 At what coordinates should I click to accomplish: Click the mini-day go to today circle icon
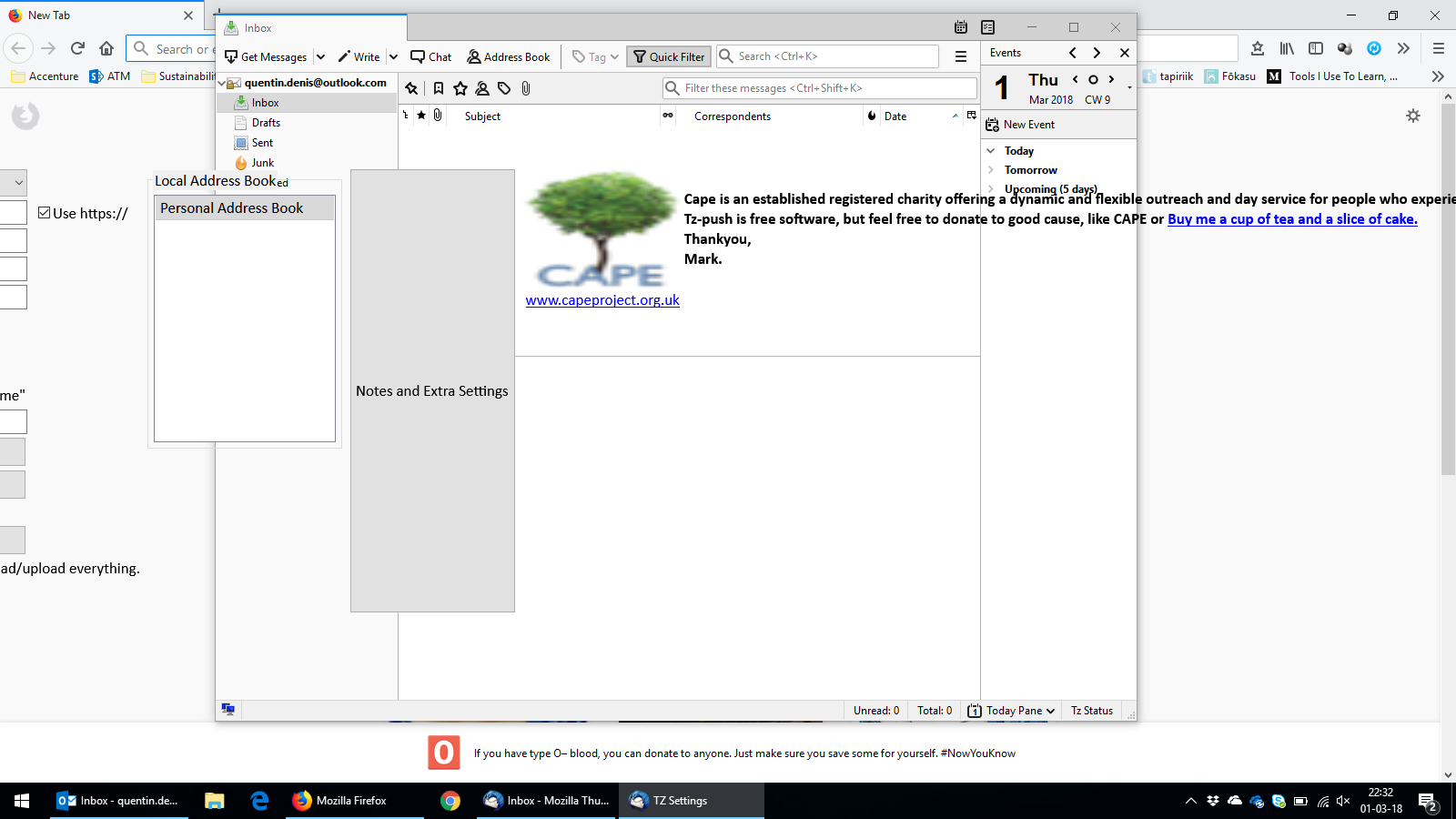pyautogui.click(x=1093, y=79)
